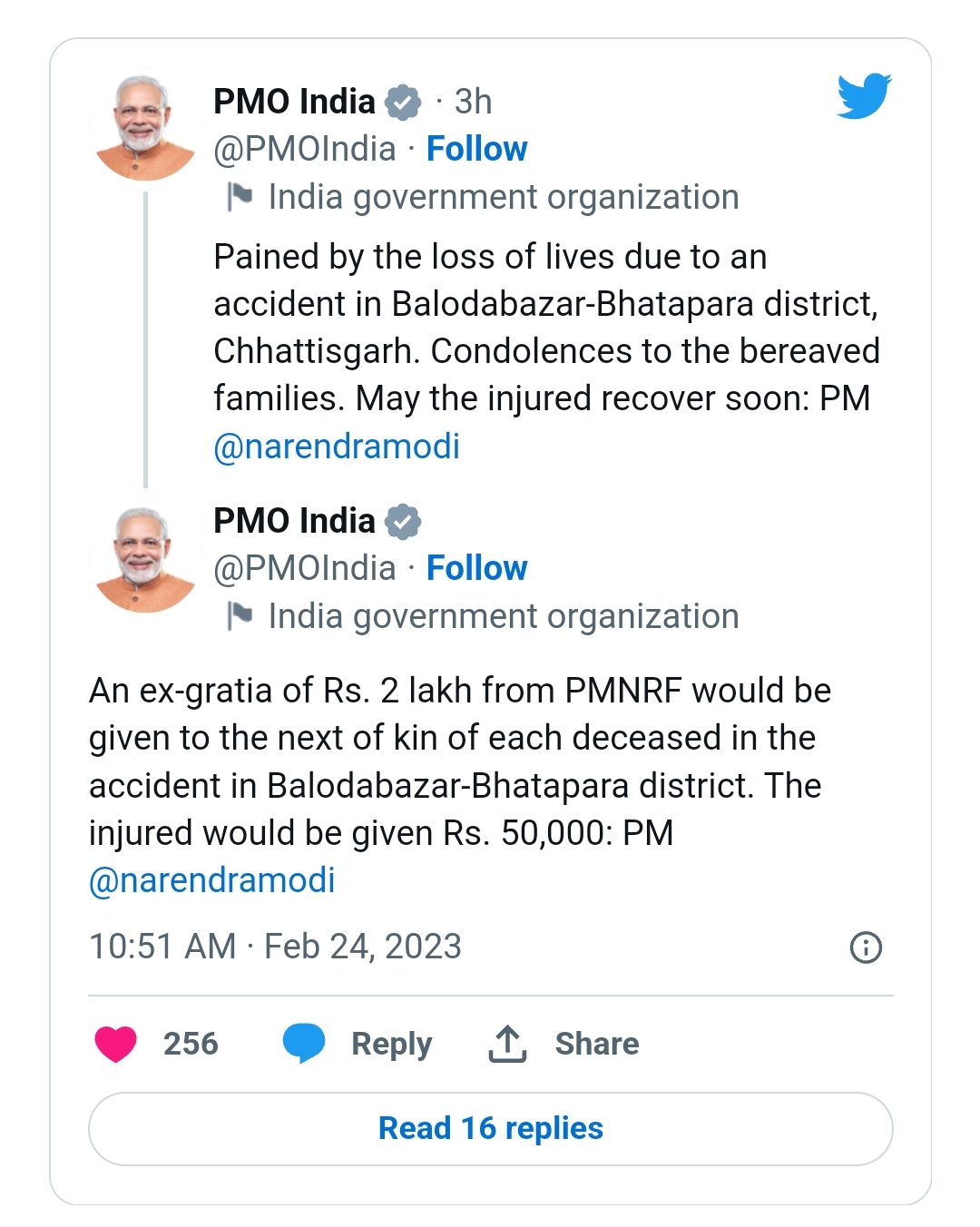Click the share upload arrow icon
980x1227 pixels.
coord(507,1044)
